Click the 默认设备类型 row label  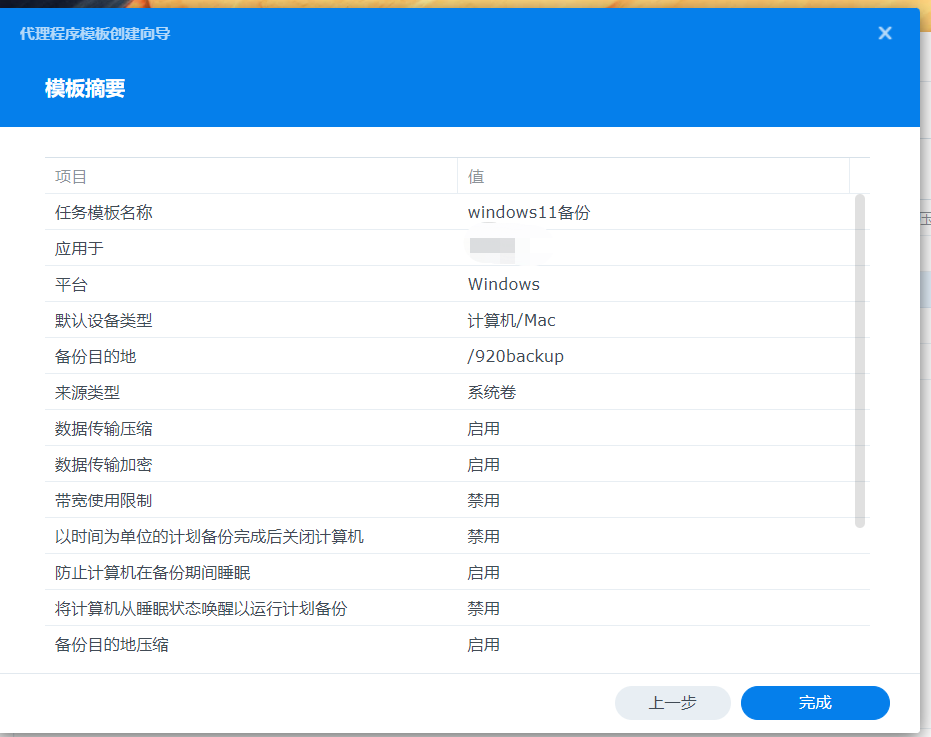click(103, 321)
